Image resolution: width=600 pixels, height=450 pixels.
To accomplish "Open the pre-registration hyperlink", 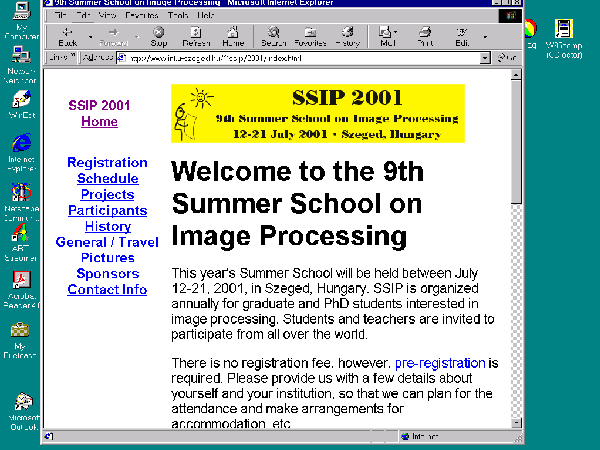I will coord(440,362).
